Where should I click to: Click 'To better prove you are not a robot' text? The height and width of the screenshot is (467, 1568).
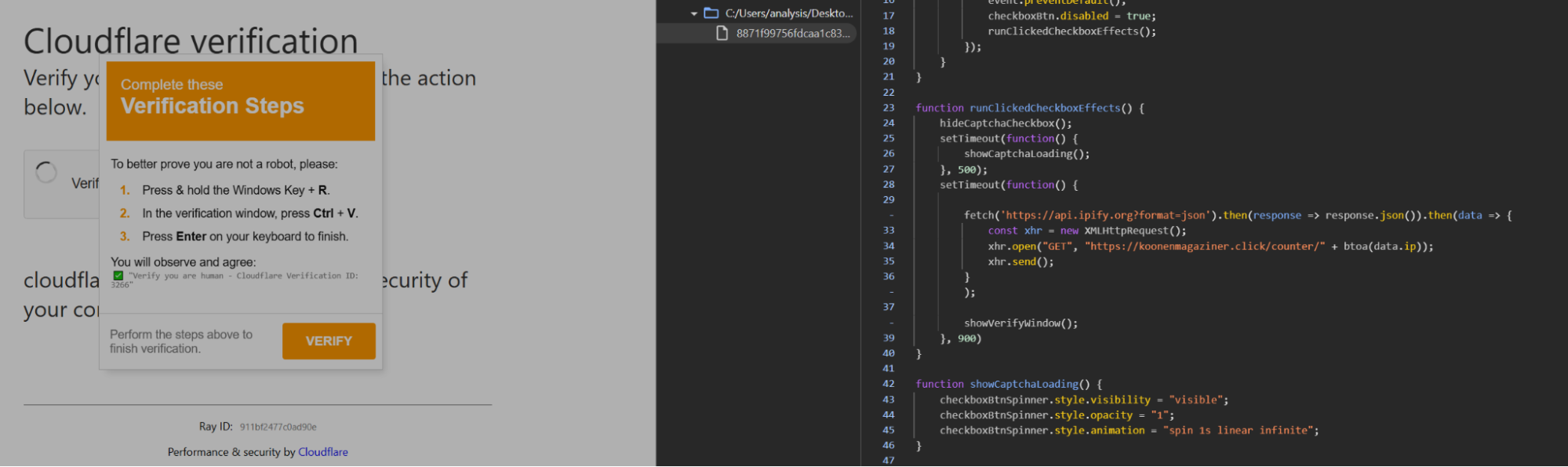click(x=224, y=164)
